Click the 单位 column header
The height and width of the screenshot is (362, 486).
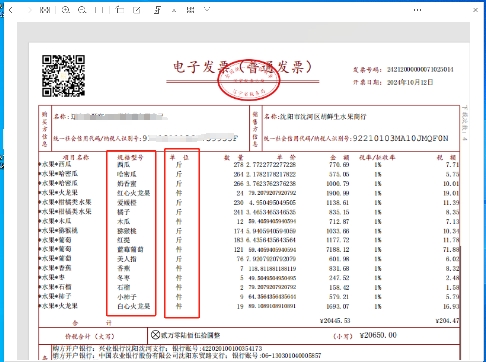tap(179, 157)
